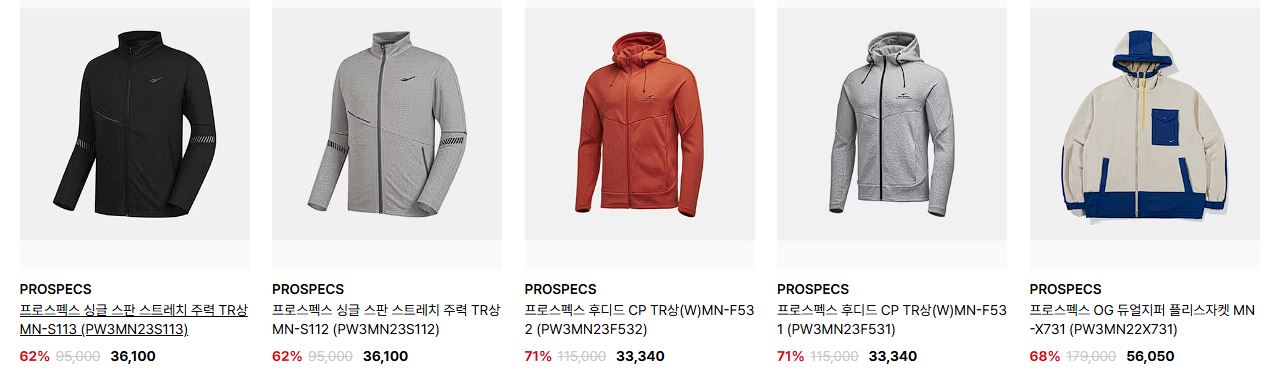Open product title link PW3MN22X731
The width and height of the screenshot is (1271, 392).
click(1142, 320)
